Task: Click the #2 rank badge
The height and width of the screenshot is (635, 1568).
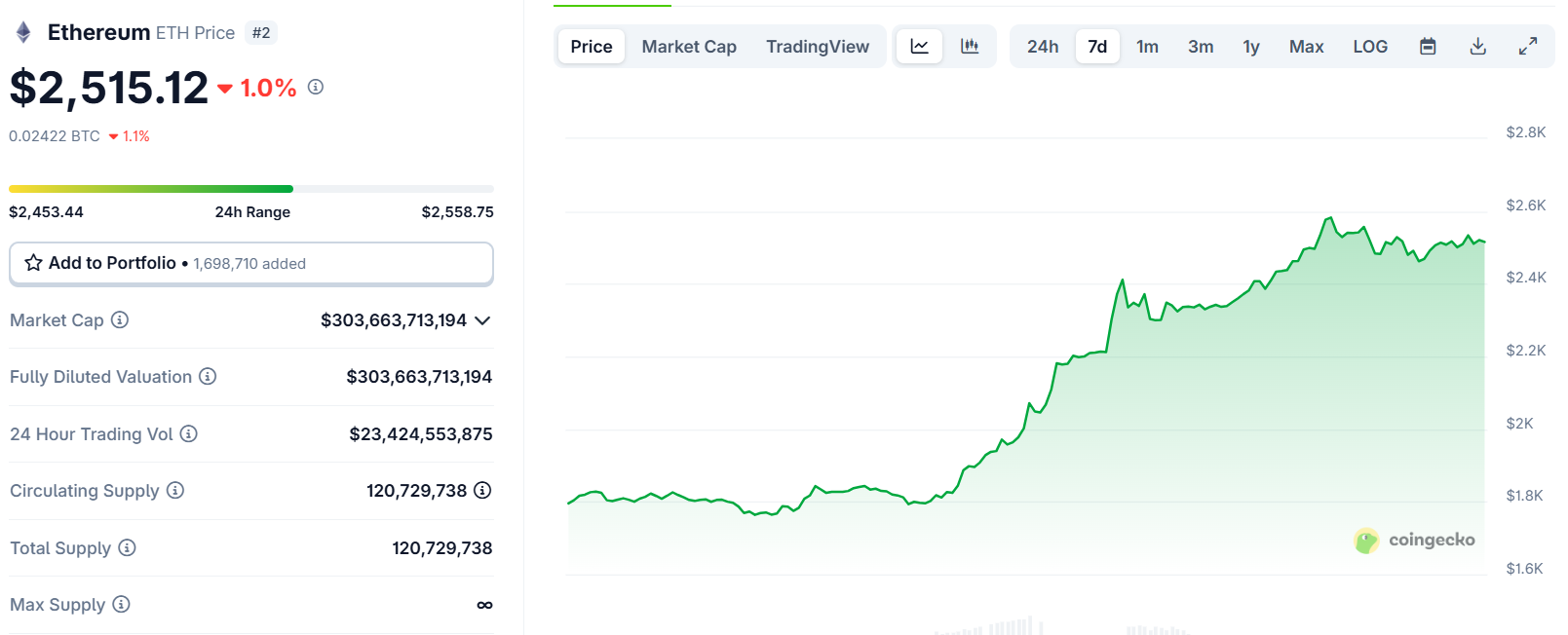Action: [x=261, y=33]
